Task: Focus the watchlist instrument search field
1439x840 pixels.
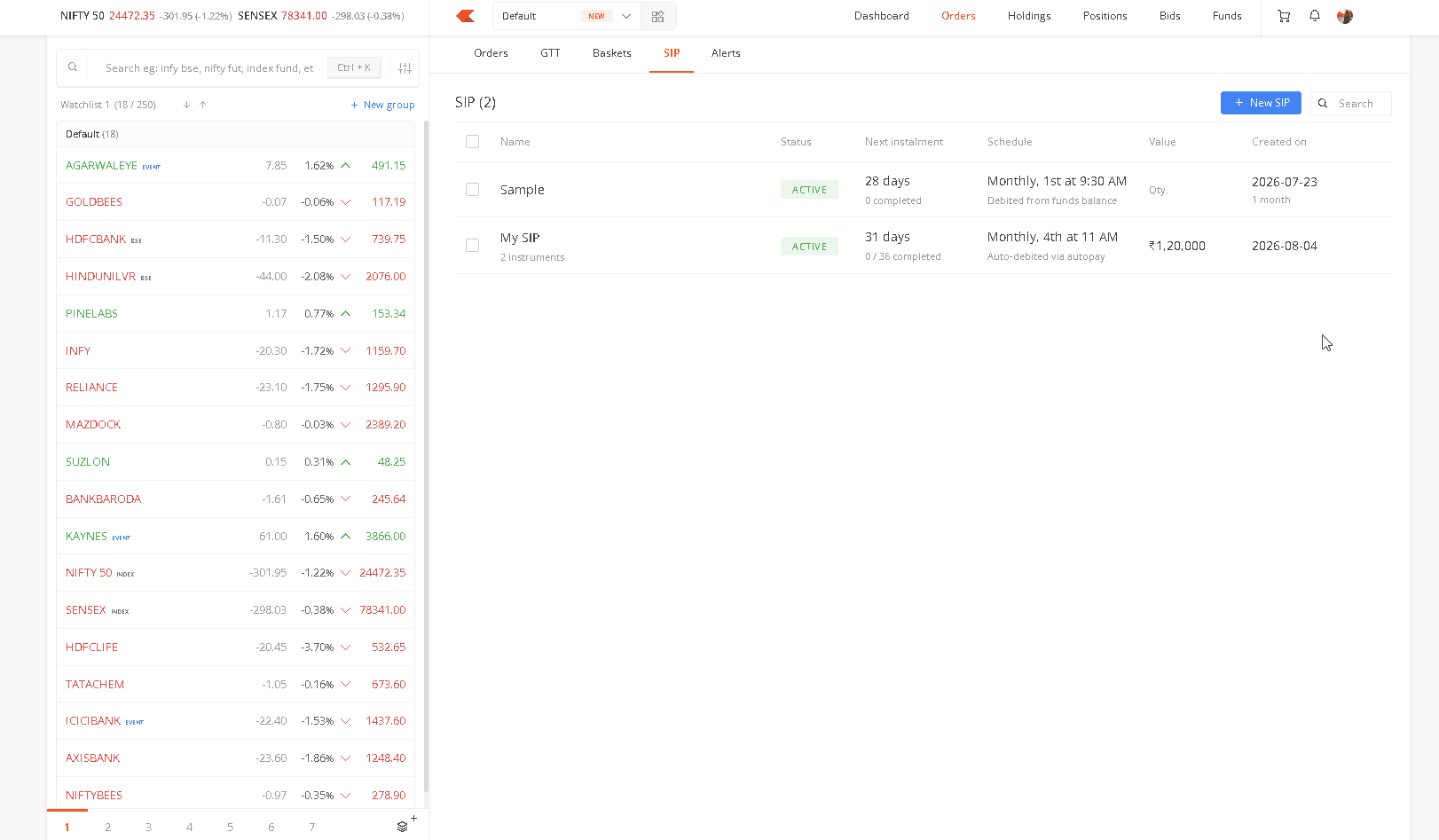Action: (x=209, y=68)
